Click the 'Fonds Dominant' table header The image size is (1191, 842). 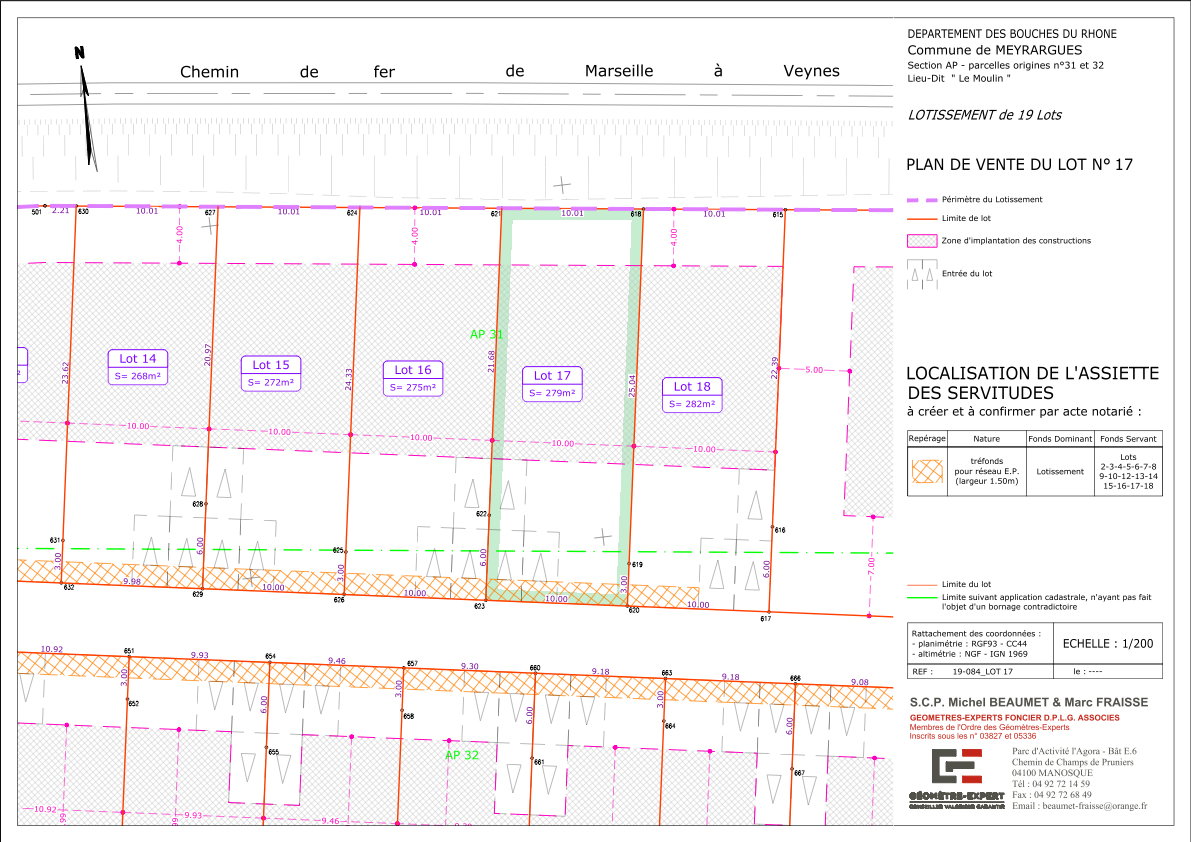tap(1060, 438)
